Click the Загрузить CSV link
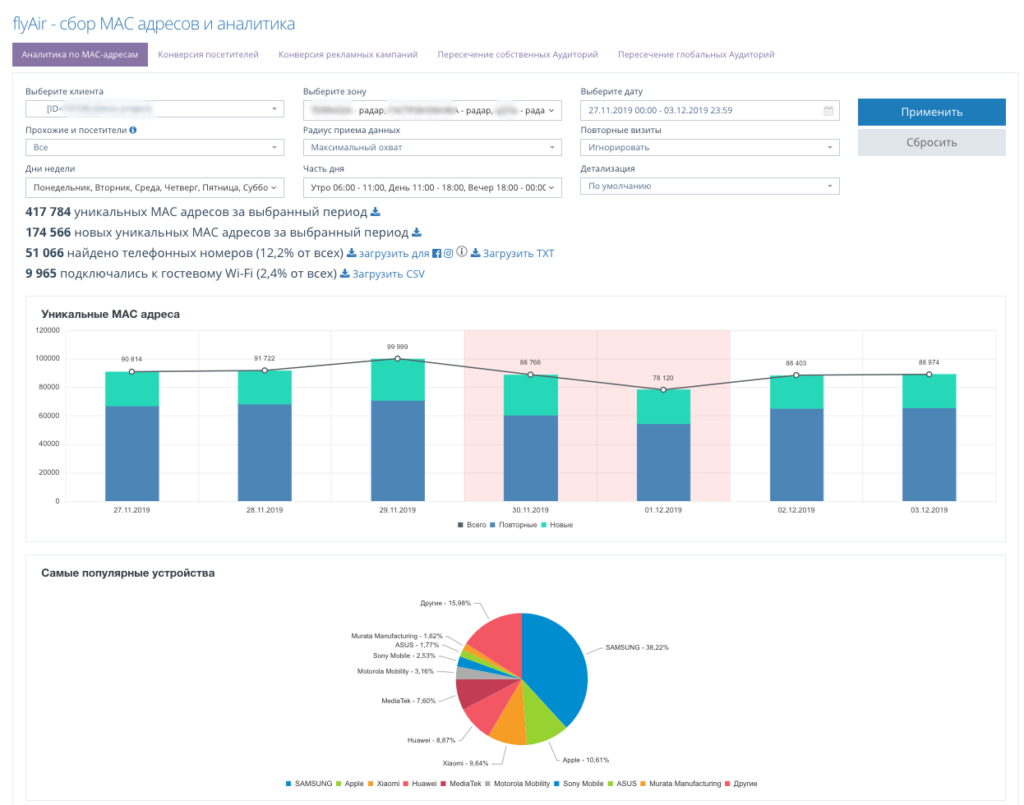Viewport: 1024px width, 805px height. tap(390, 273)
